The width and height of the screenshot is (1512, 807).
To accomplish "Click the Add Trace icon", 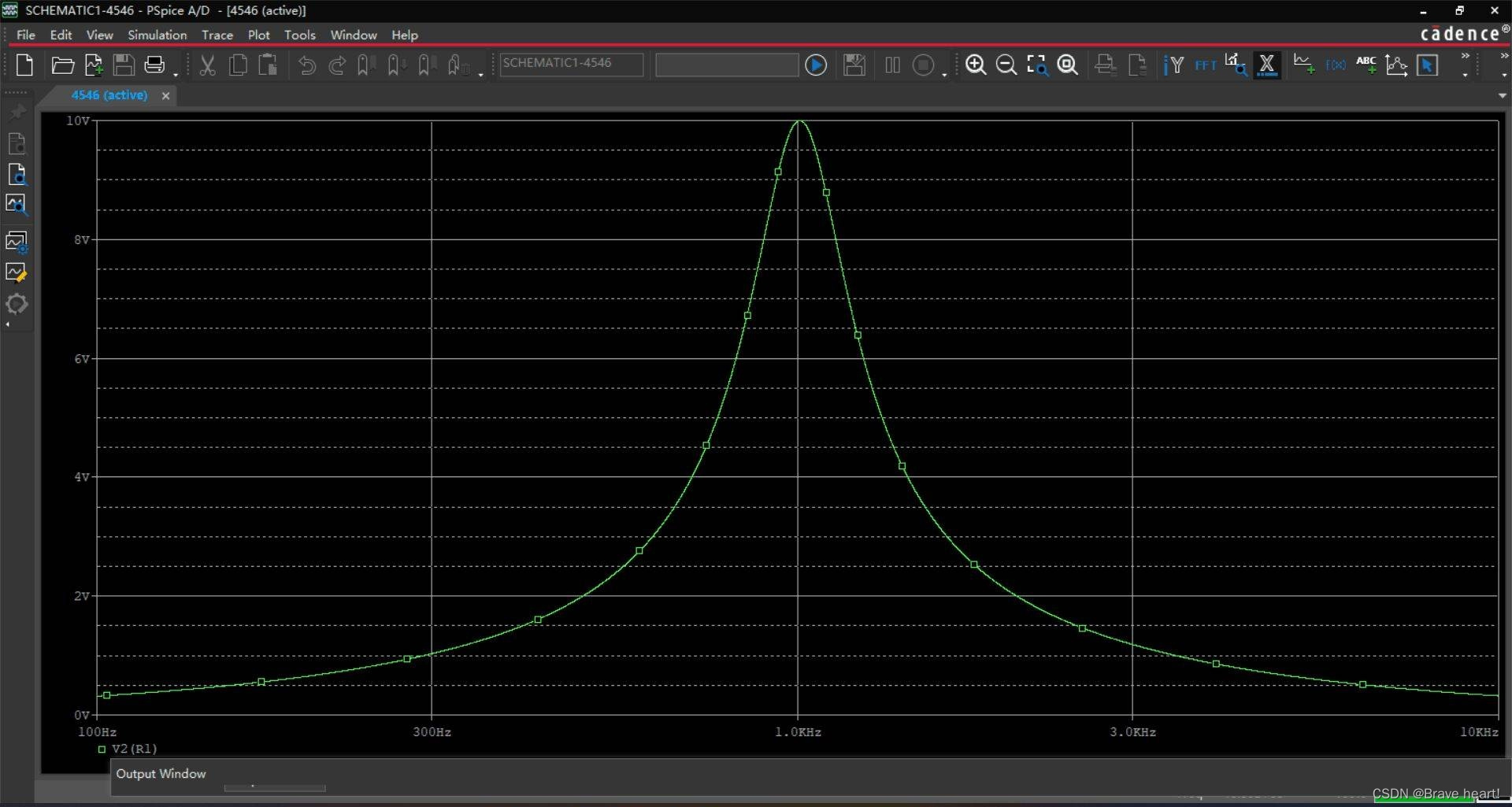I will [x=1304, y=65].
